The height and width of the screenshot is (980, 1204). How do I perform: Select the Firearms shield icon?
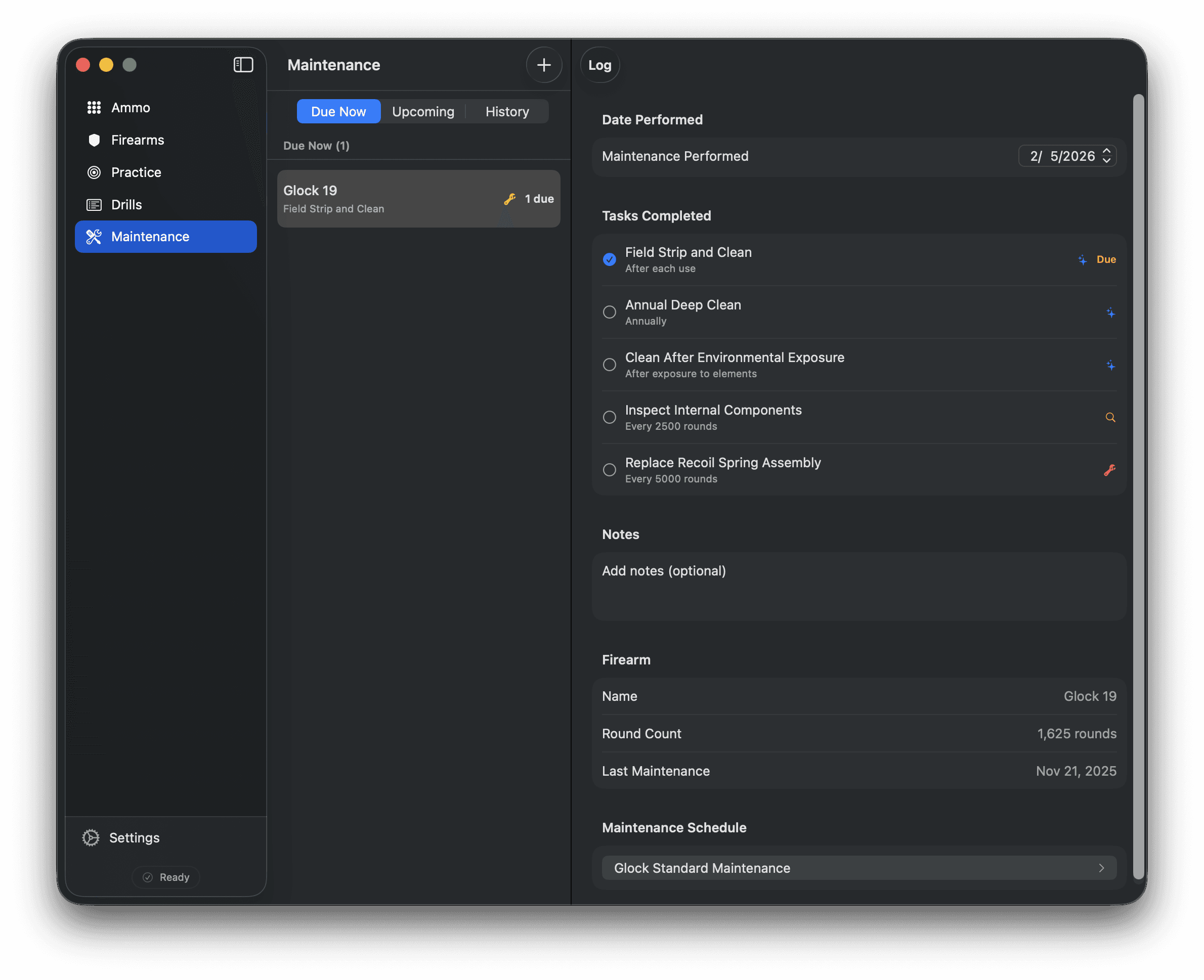pyautogui.click(x=94, y=140)
